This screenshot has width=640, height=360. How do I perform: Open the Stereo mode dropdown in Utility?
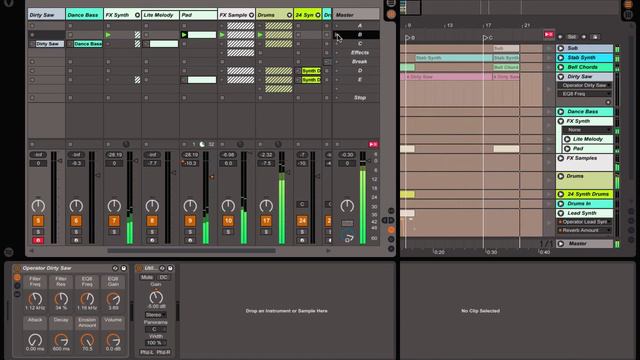tap(156, 315)
